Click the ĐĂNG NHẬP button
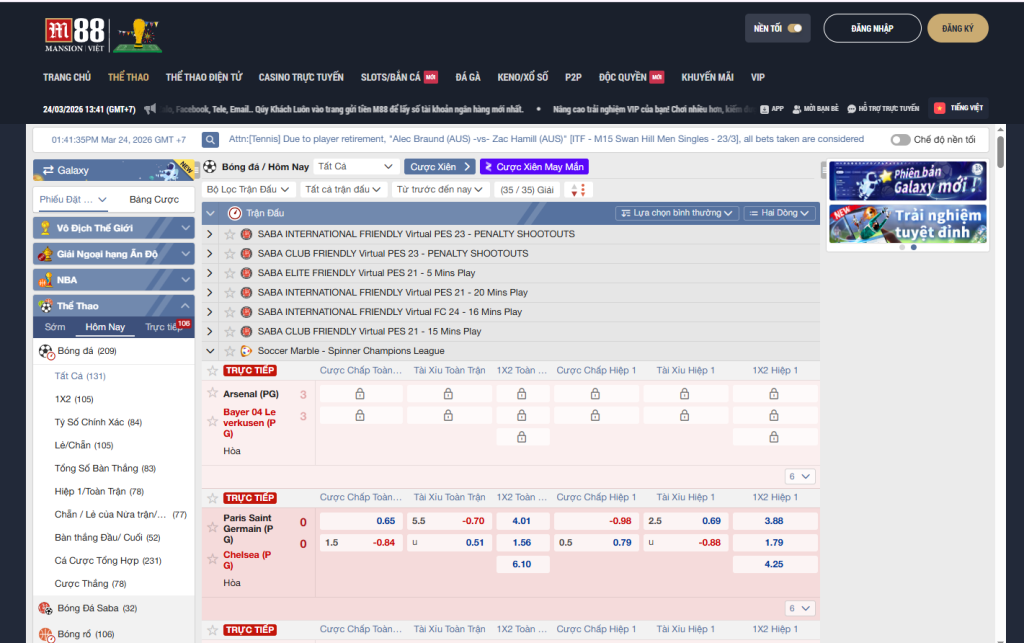Image resolution: width=1024 pixels, height=643 pixels. point(872,28)
